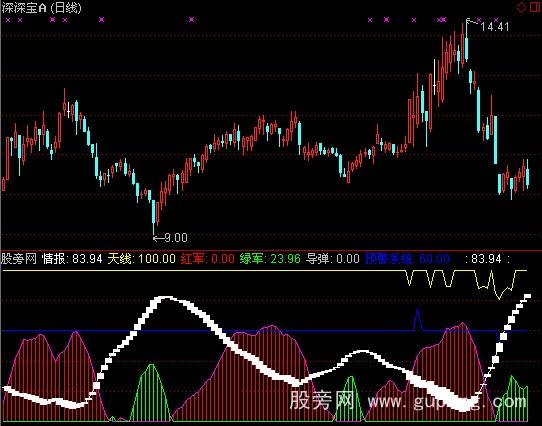Click the red diamond icon at chart corner
Image resolution: width=542 pixels, height=426 pixels.
click(521, 8)
